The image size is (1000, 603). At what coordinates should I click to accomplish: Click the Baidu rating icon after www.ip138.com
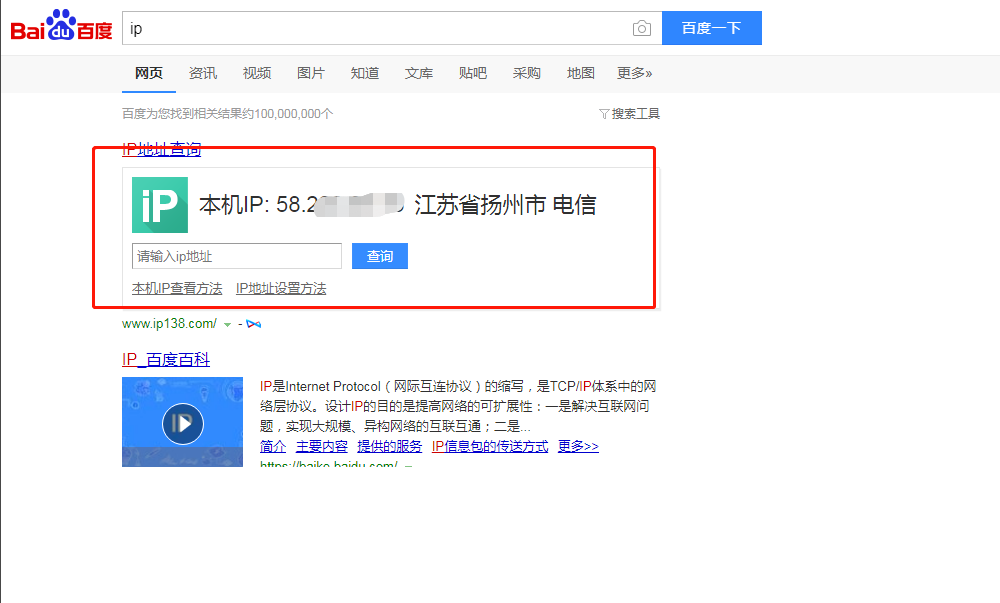[252, 323]
